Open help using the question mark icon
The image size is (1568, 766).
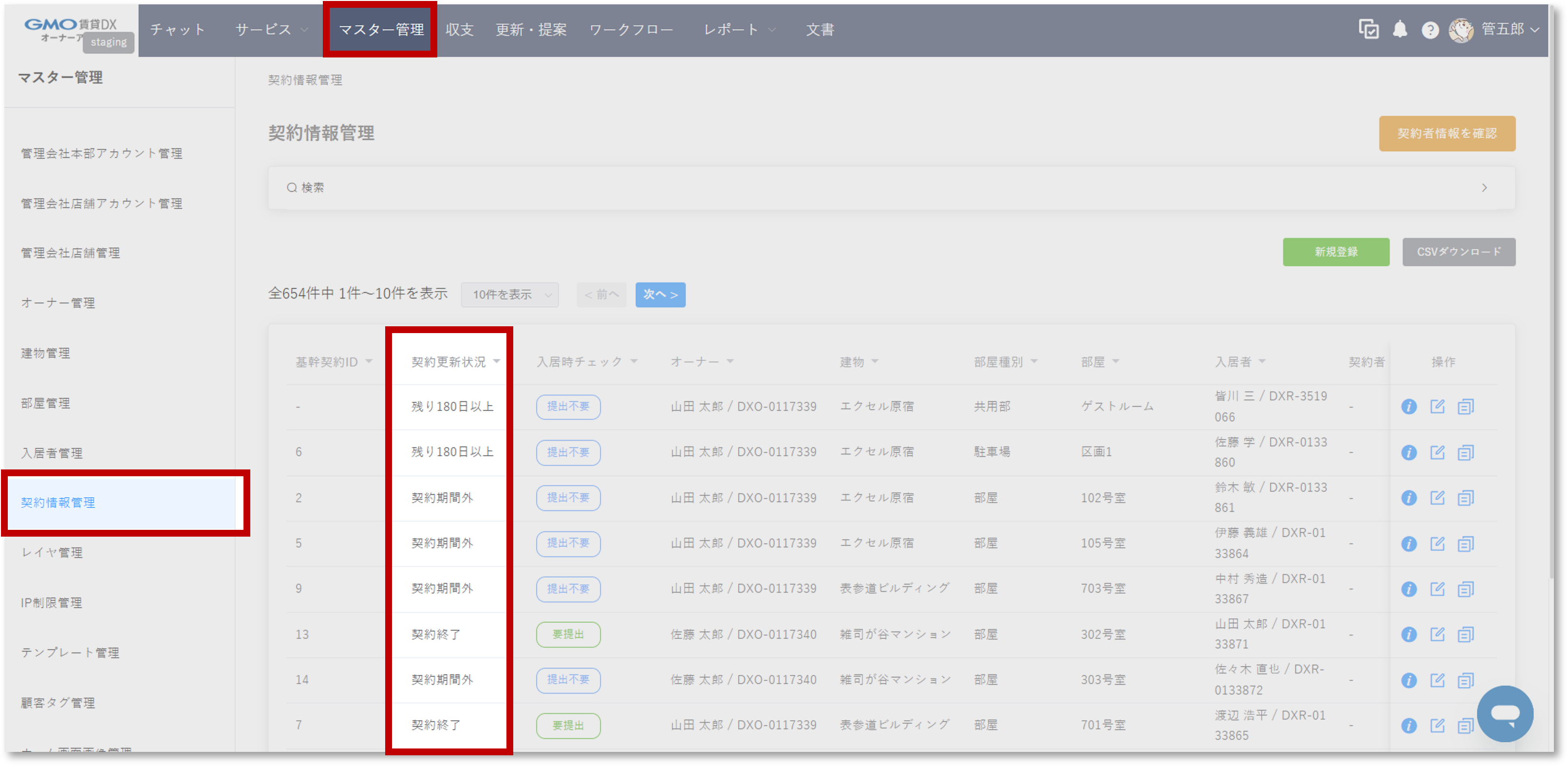pyautogui.click(x=1431, y=29)
